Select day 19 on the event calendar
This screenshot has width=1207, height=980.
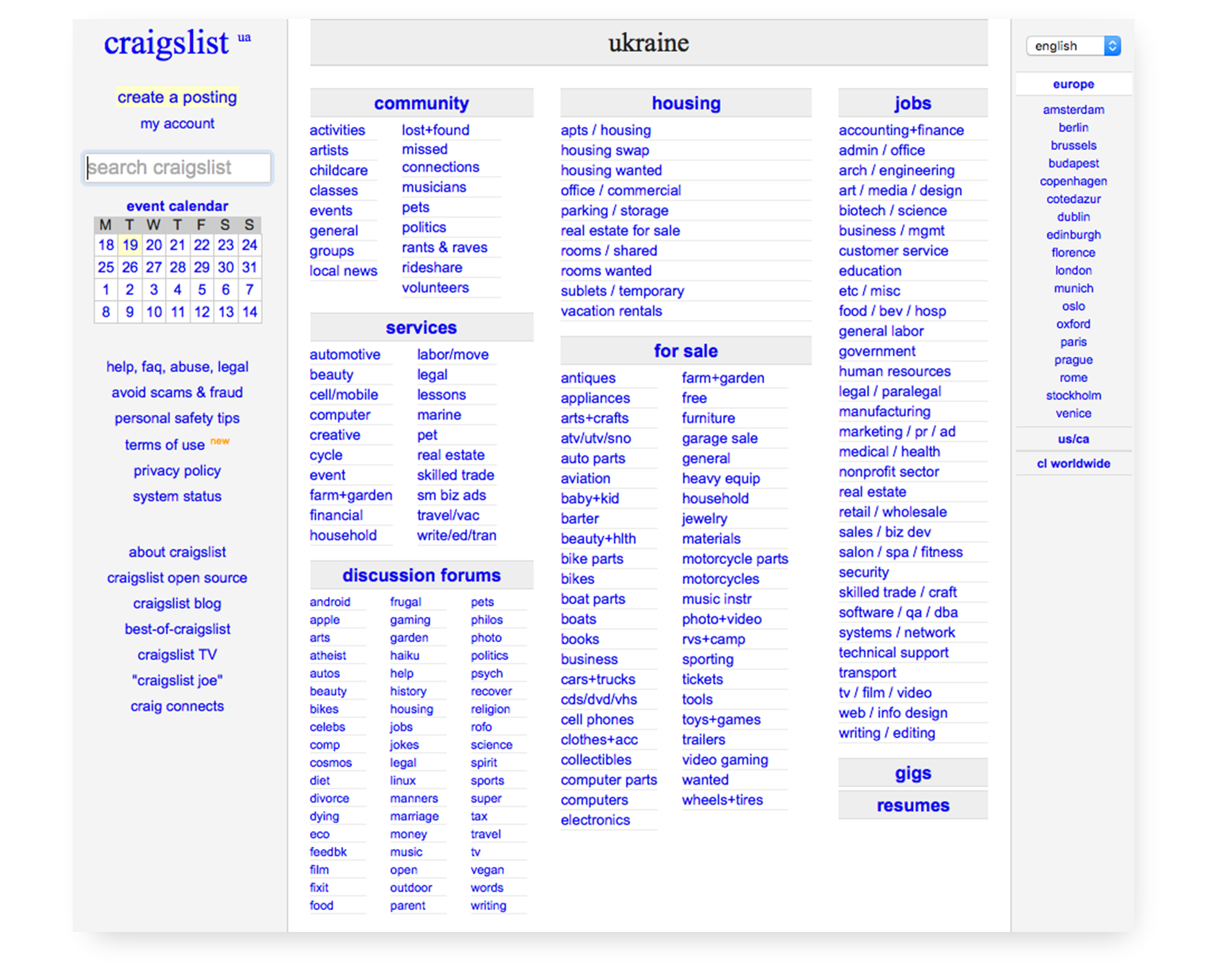130,245
